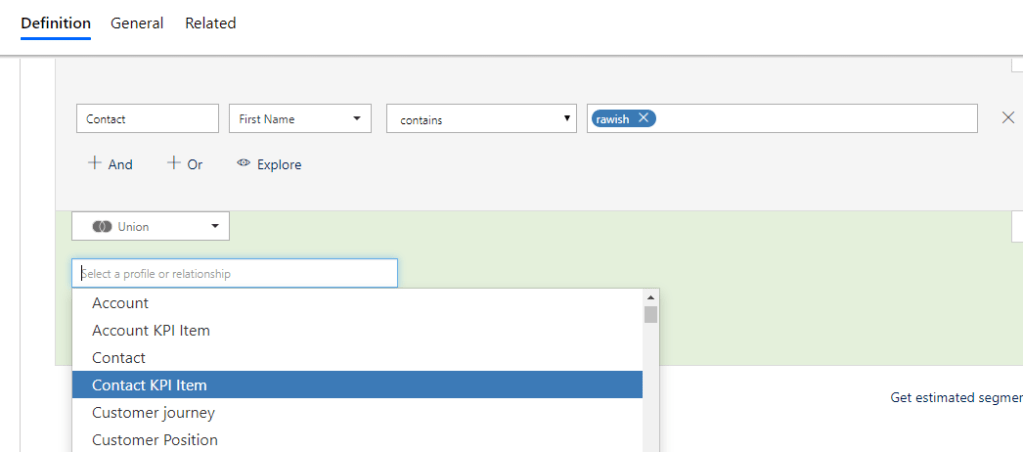Choose Contact KPI Item in the list
Image resolution: width=1023 pixels, height=452 pixels.
coord(149,385)
